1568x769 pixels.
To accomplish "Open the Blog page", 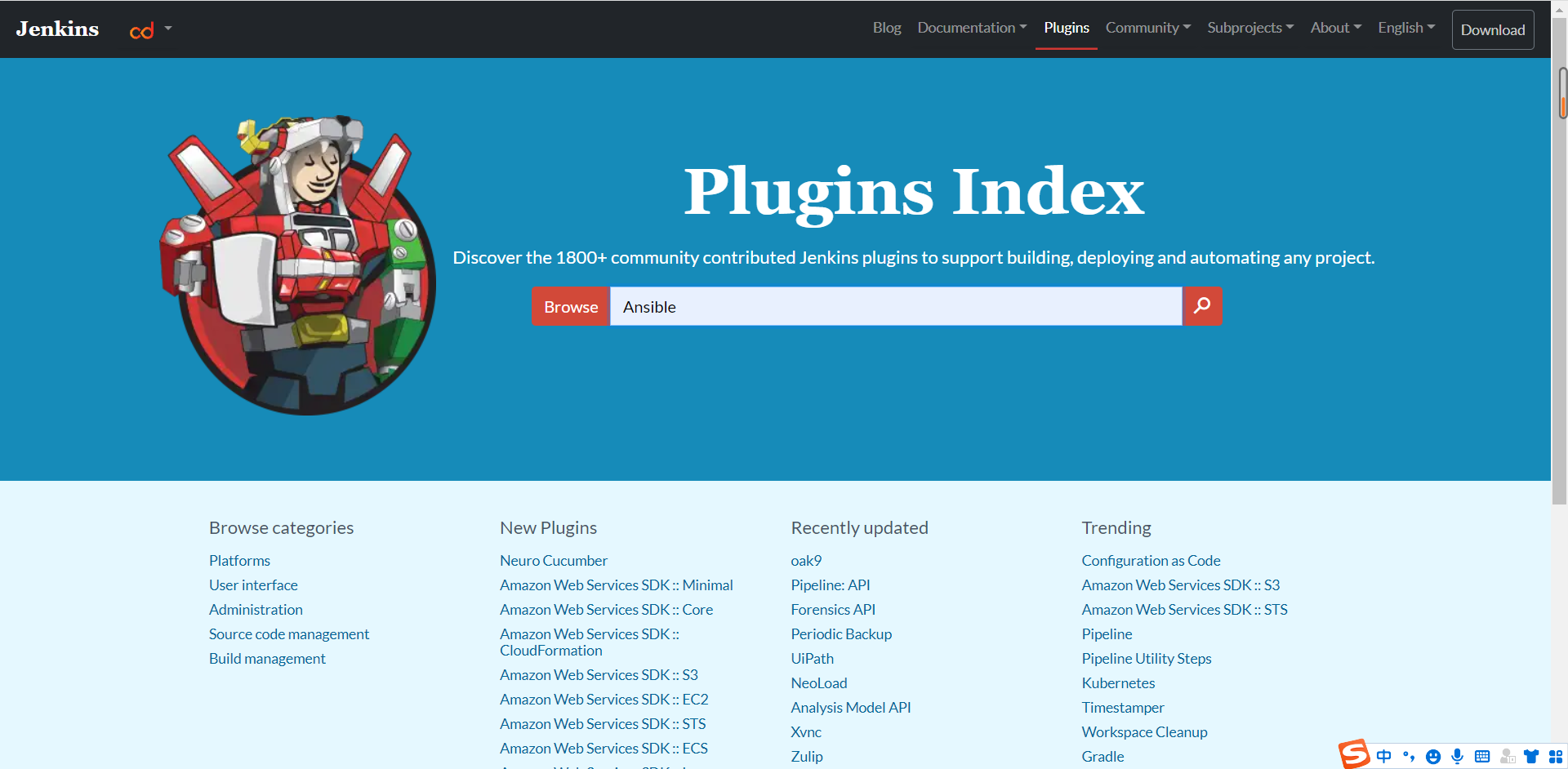I will pos(887,28).
